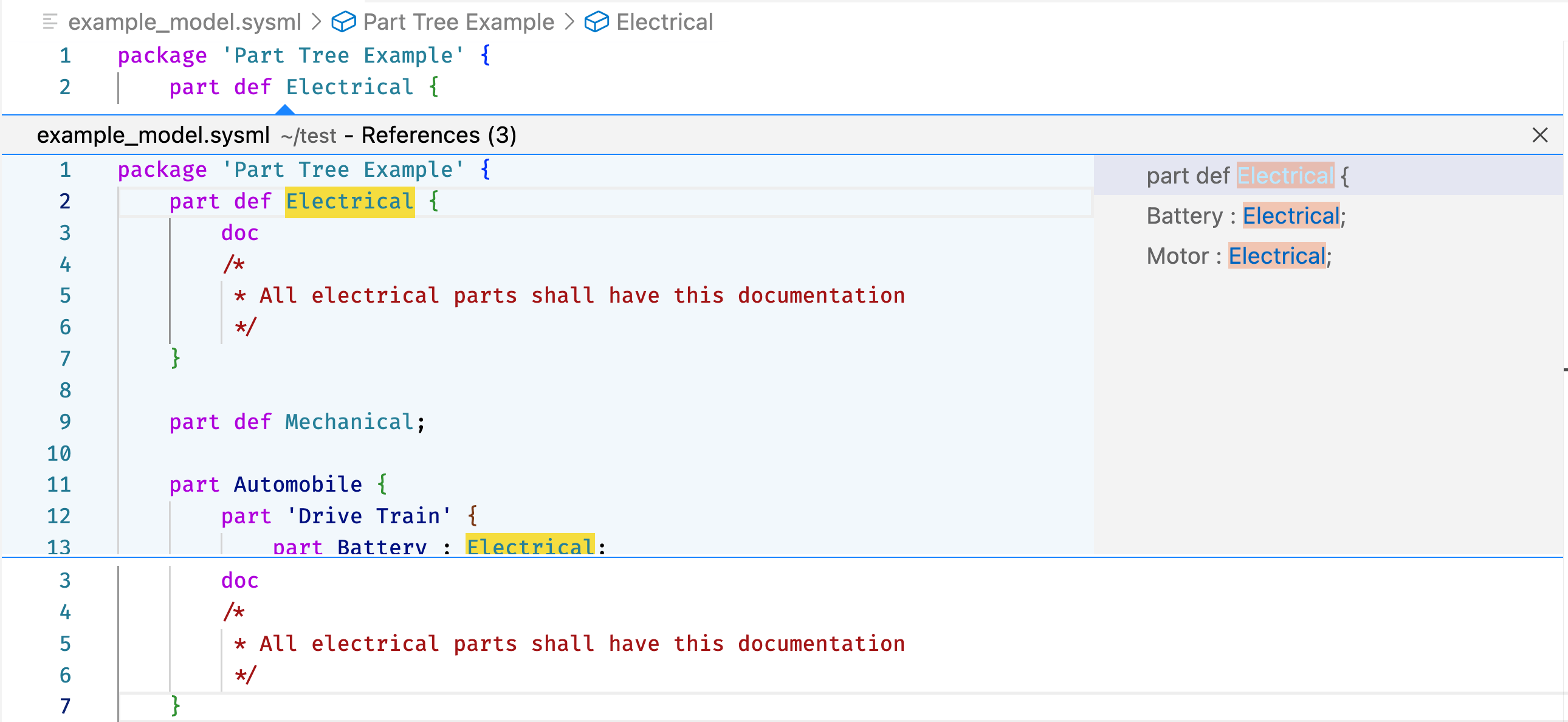1568x722 pixels.
Task: Click '~/test' path in peek title
Action: 309,135
